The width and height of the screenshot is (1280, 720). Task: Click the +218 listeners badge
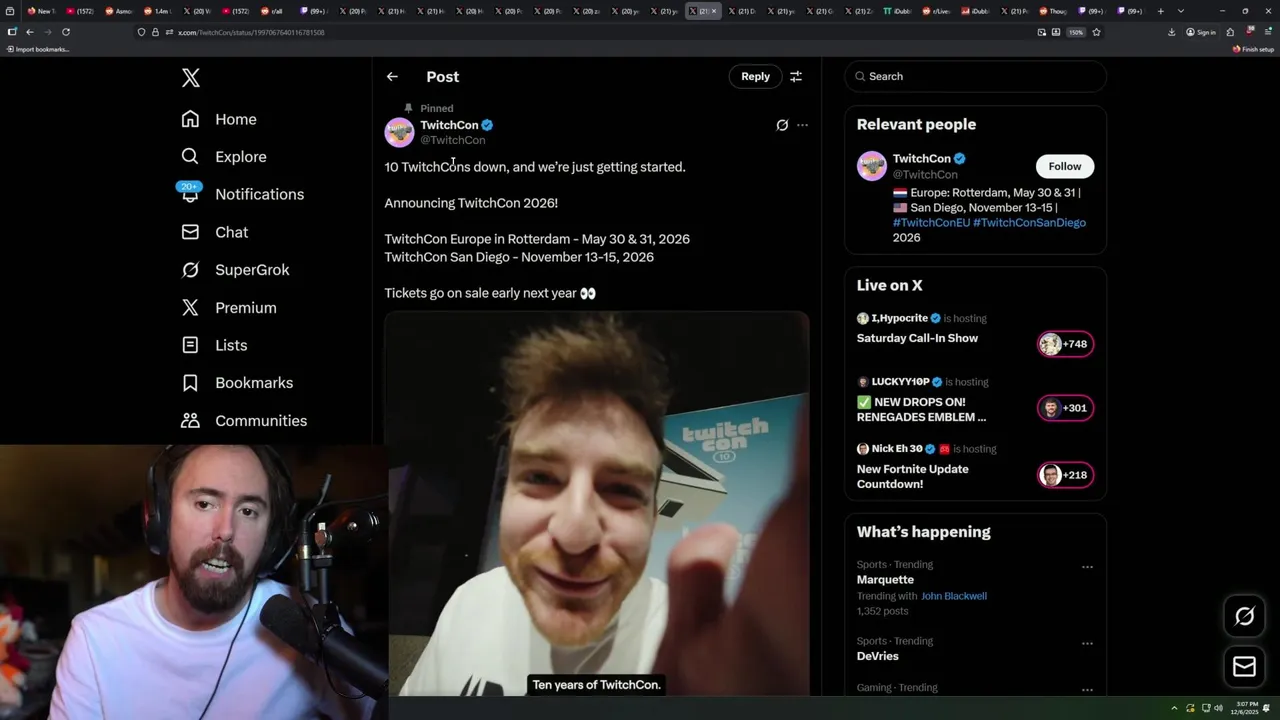point(1065,475)
